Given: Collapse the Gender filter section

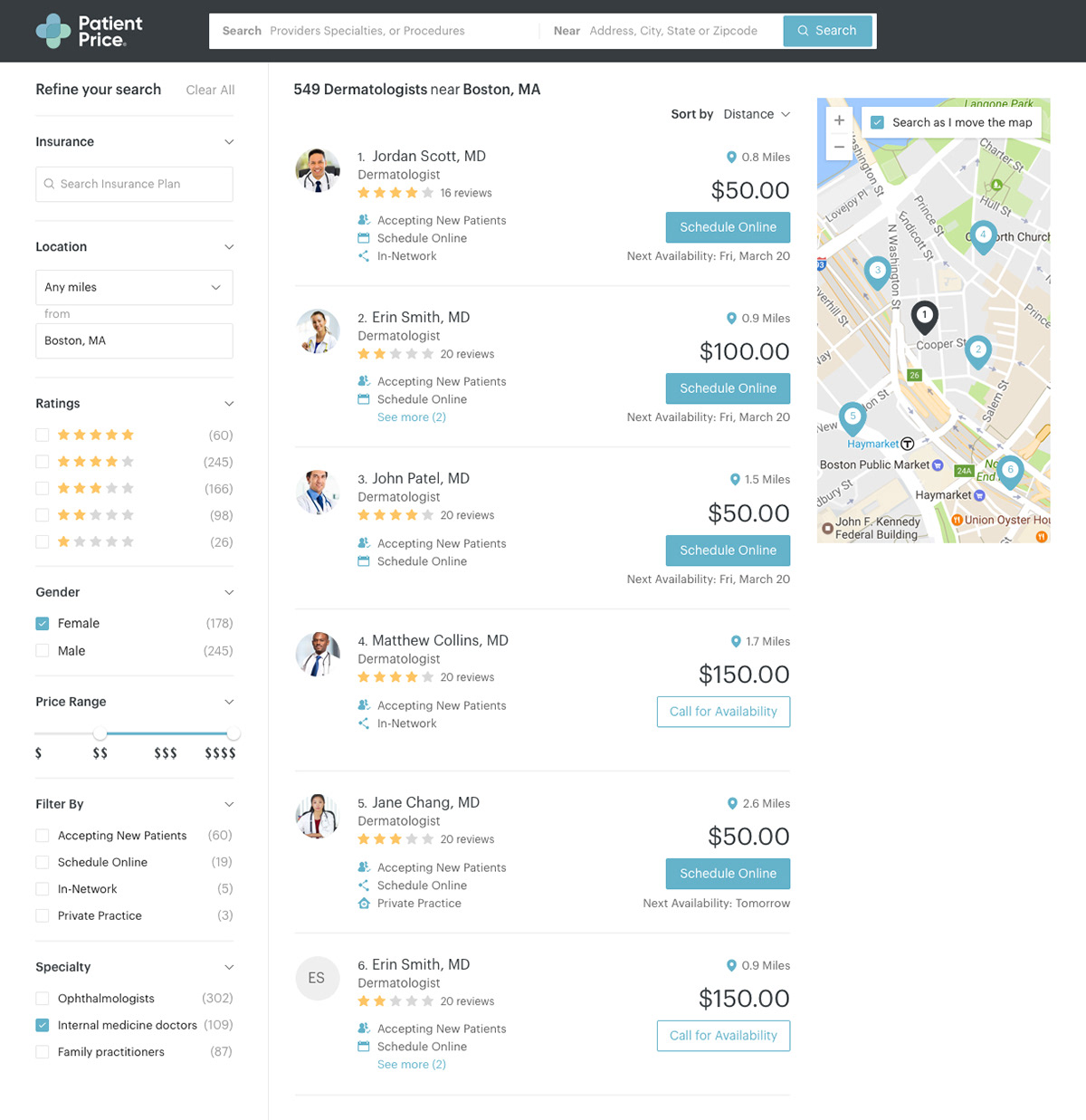Looking at the screenshot, I should [x=229, y=592].
